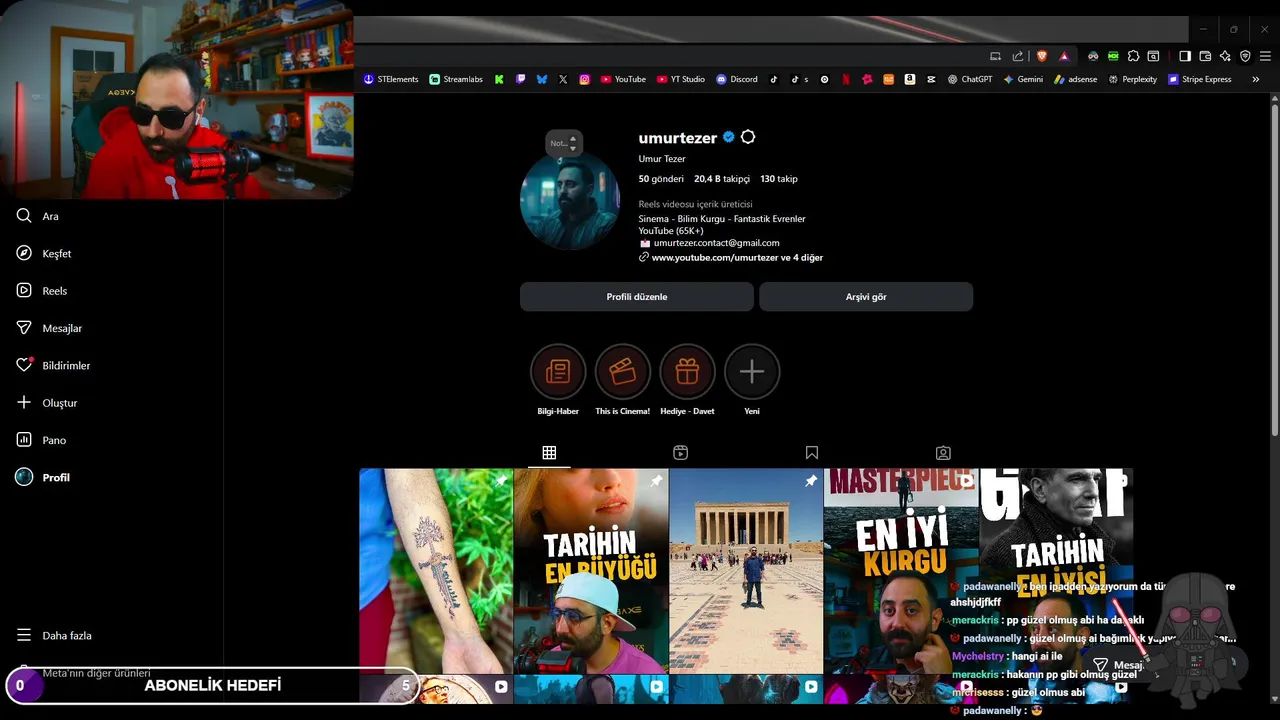Switch to the saved bookmark tab
This screenshot has height=720, width=1280.
click(812, 453)
